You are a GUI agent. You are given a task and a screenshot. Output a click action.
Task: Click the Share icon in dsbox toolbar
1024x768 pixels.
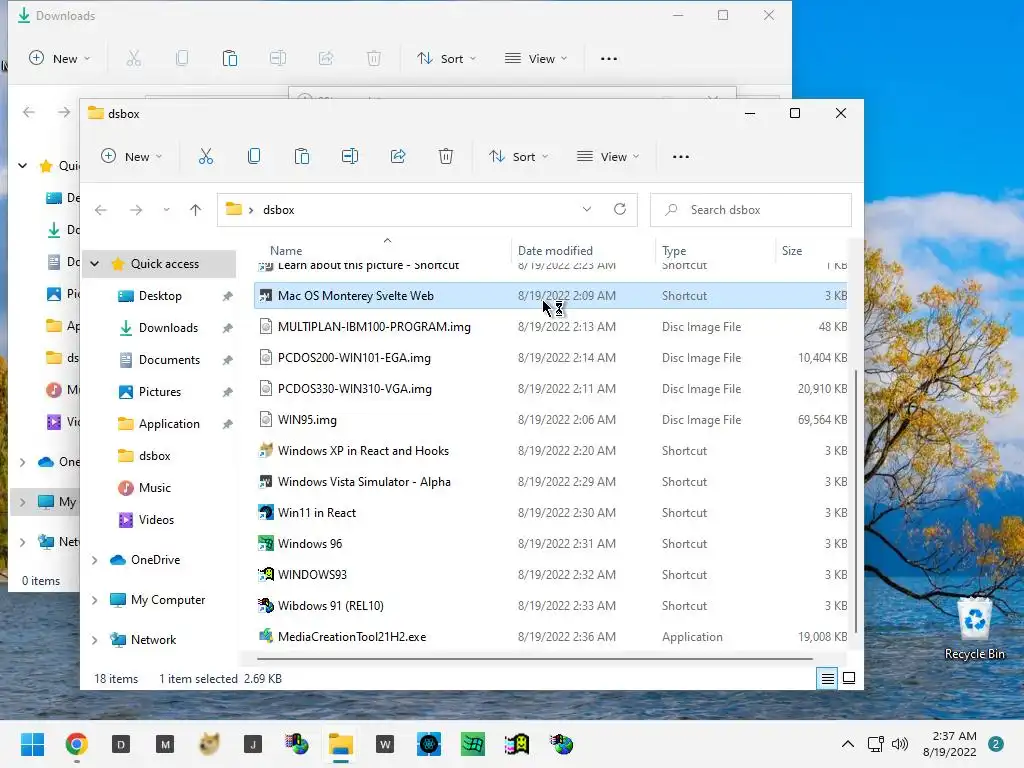398,157
